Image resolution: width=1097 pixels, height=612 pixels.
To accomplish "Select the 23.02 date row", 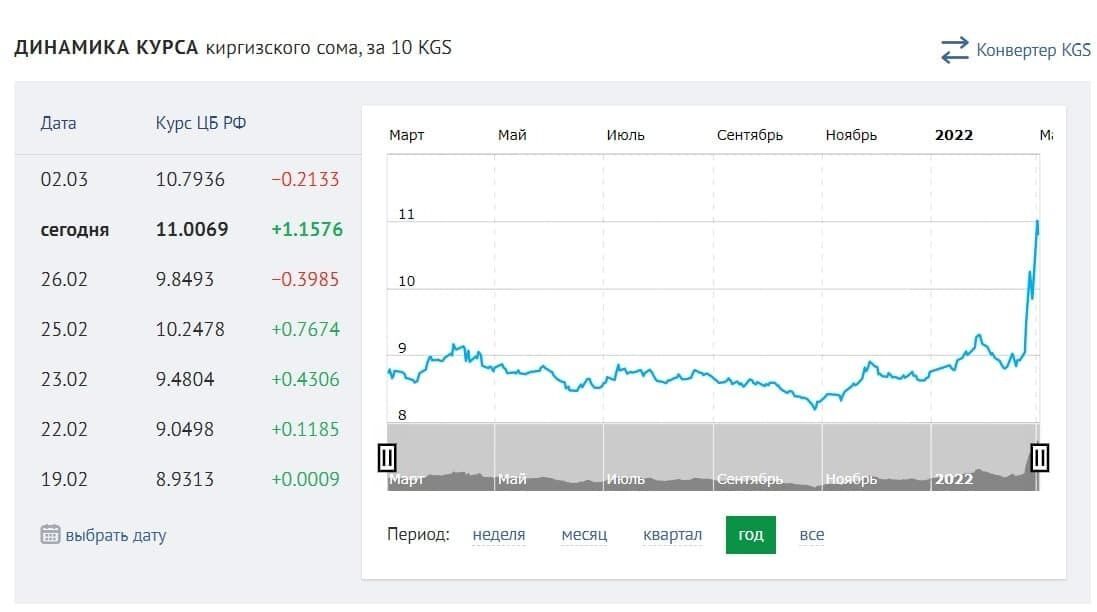I will pos(189,379).
